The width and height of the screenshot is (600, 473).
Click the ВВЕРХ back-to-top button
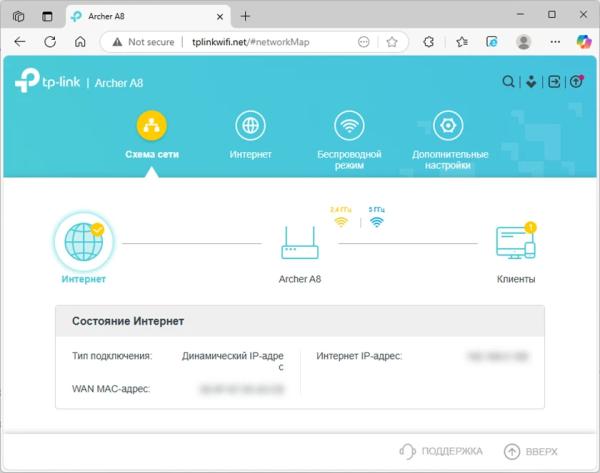point(531,452)
